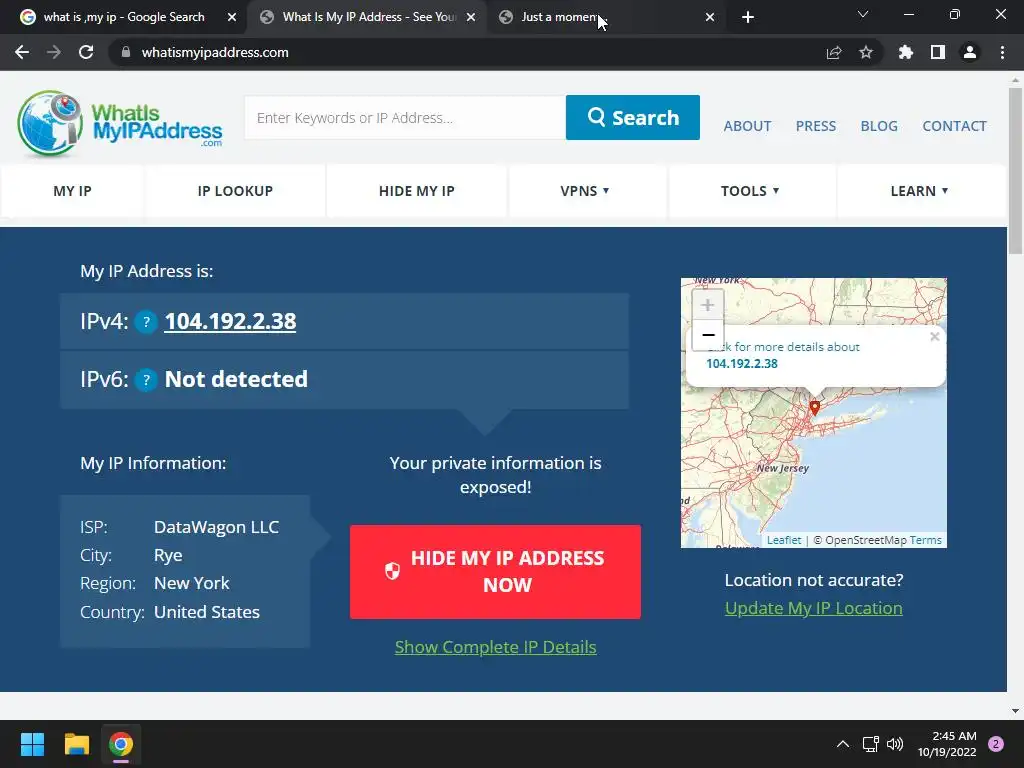Open the ABOUT link
The height and width of the screenshot is (768, 1024).
tap(747, 126)
